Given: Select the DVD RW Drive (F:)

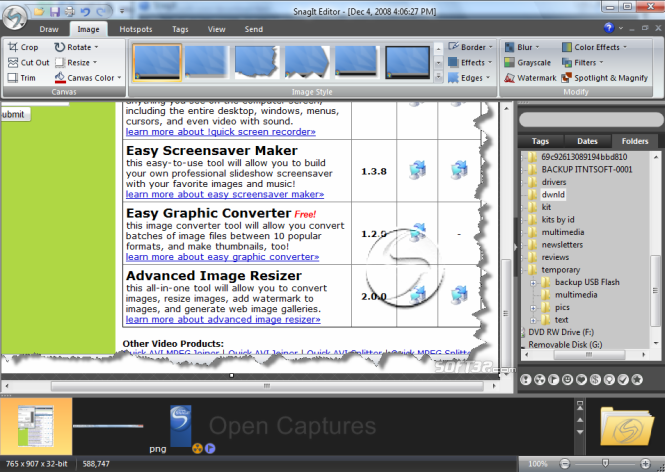Looking at the screenshot, I should pyautogui.click(x=561, y=332).
